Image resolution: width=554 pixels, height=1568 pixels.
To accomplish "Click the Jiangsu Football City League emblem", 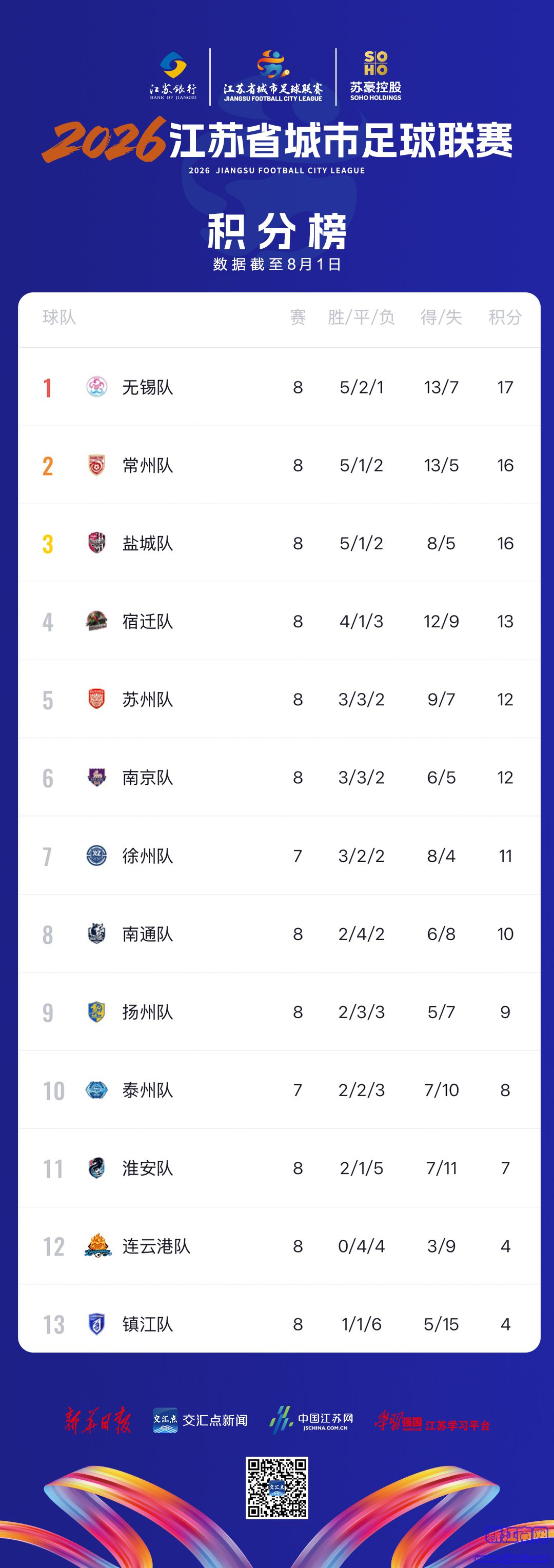I will tap(273, 76).
